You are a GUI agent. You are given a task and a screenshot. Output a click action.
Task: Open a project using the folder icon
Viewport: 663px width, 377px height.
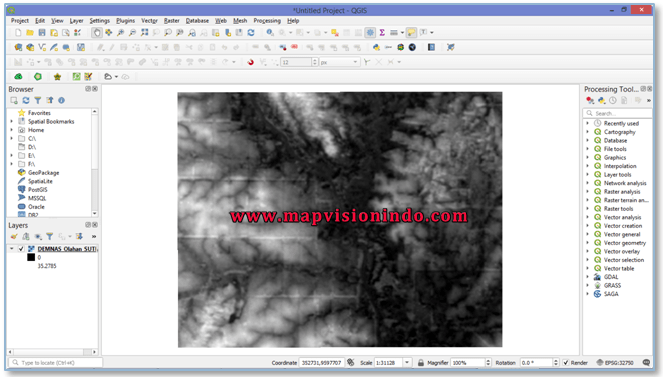(30, 33)
